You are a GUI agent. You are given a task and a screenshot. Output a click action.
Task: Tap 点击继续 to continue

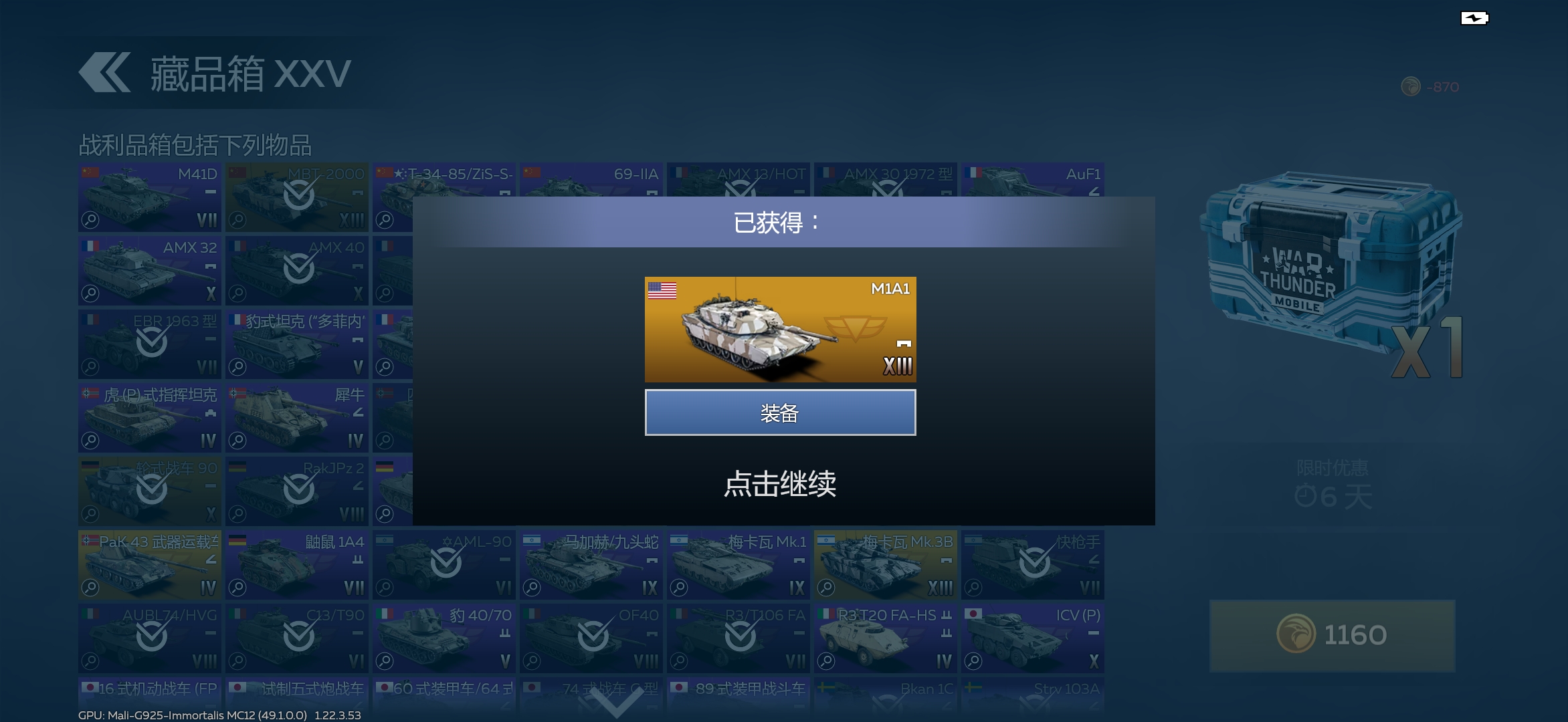click(x=780, y=483)
